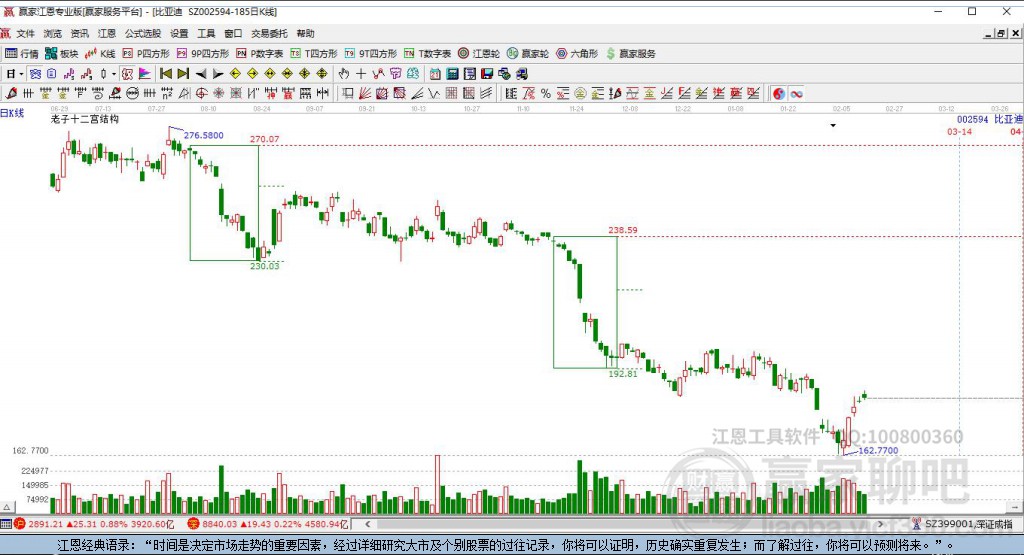Expand the 日 period dropdown arrow
Image resolution: width=1024 pixels, height=555 pixels.
click(21, 74)
